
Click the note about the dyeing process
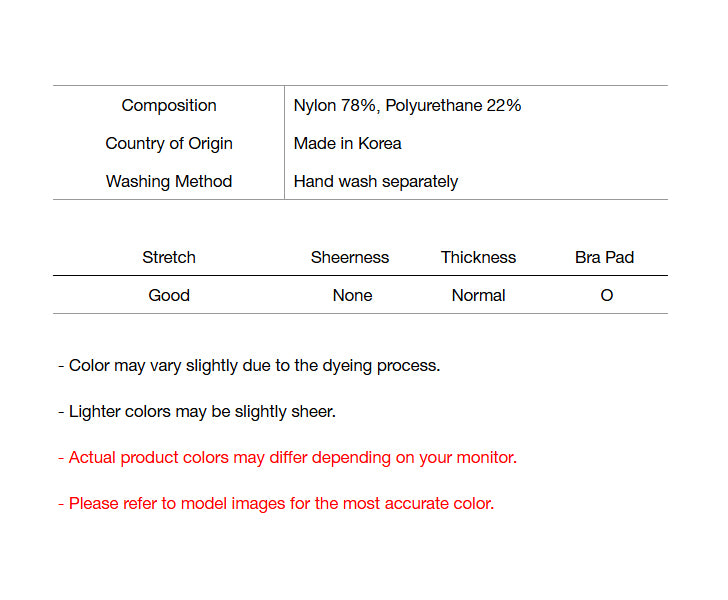(249, 365)
